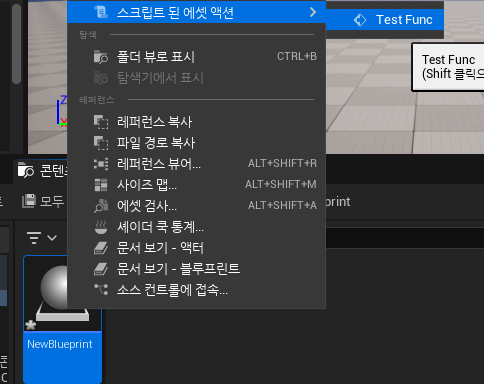Click the 모두 save all button

pyautogui.click(x=43, y=201)
